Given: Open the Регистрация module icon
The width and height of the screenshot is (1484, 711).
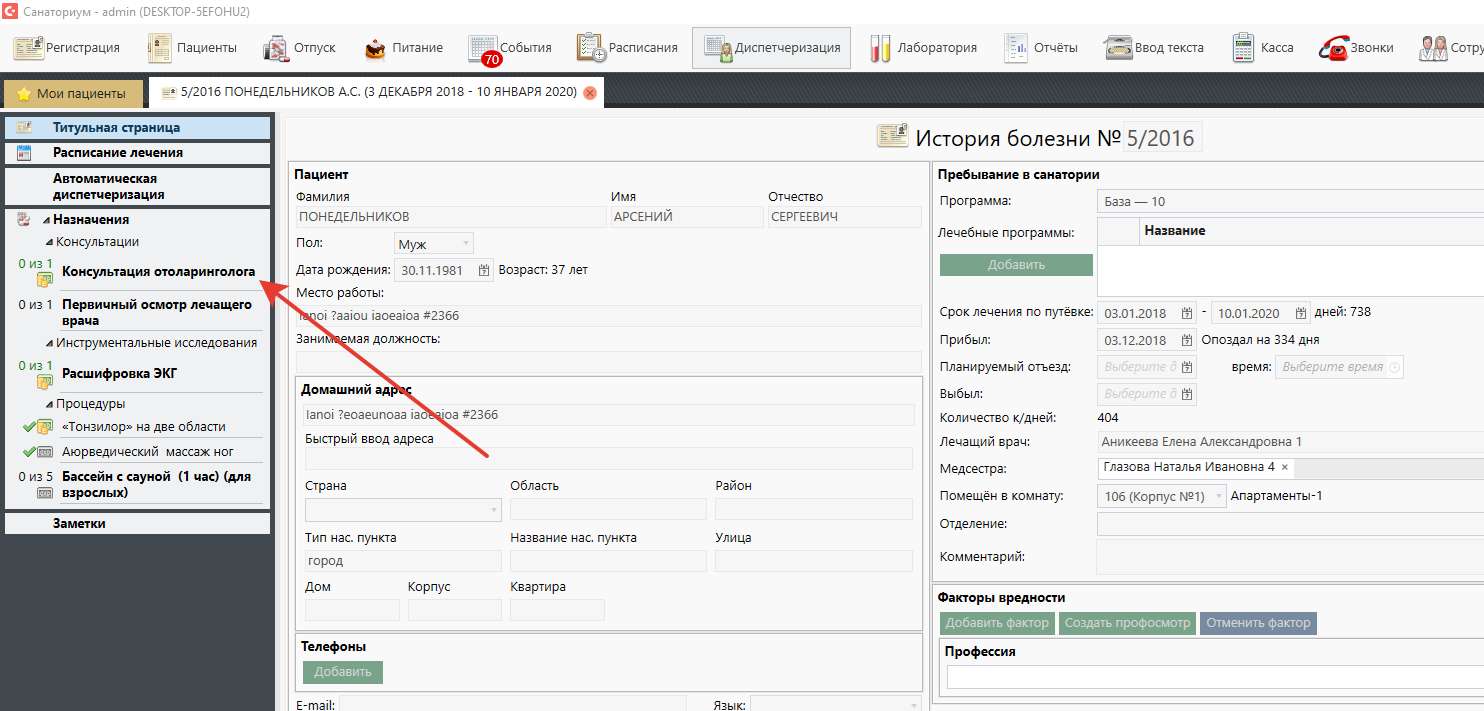Looking at the screenshot, I should pos(30,48).
